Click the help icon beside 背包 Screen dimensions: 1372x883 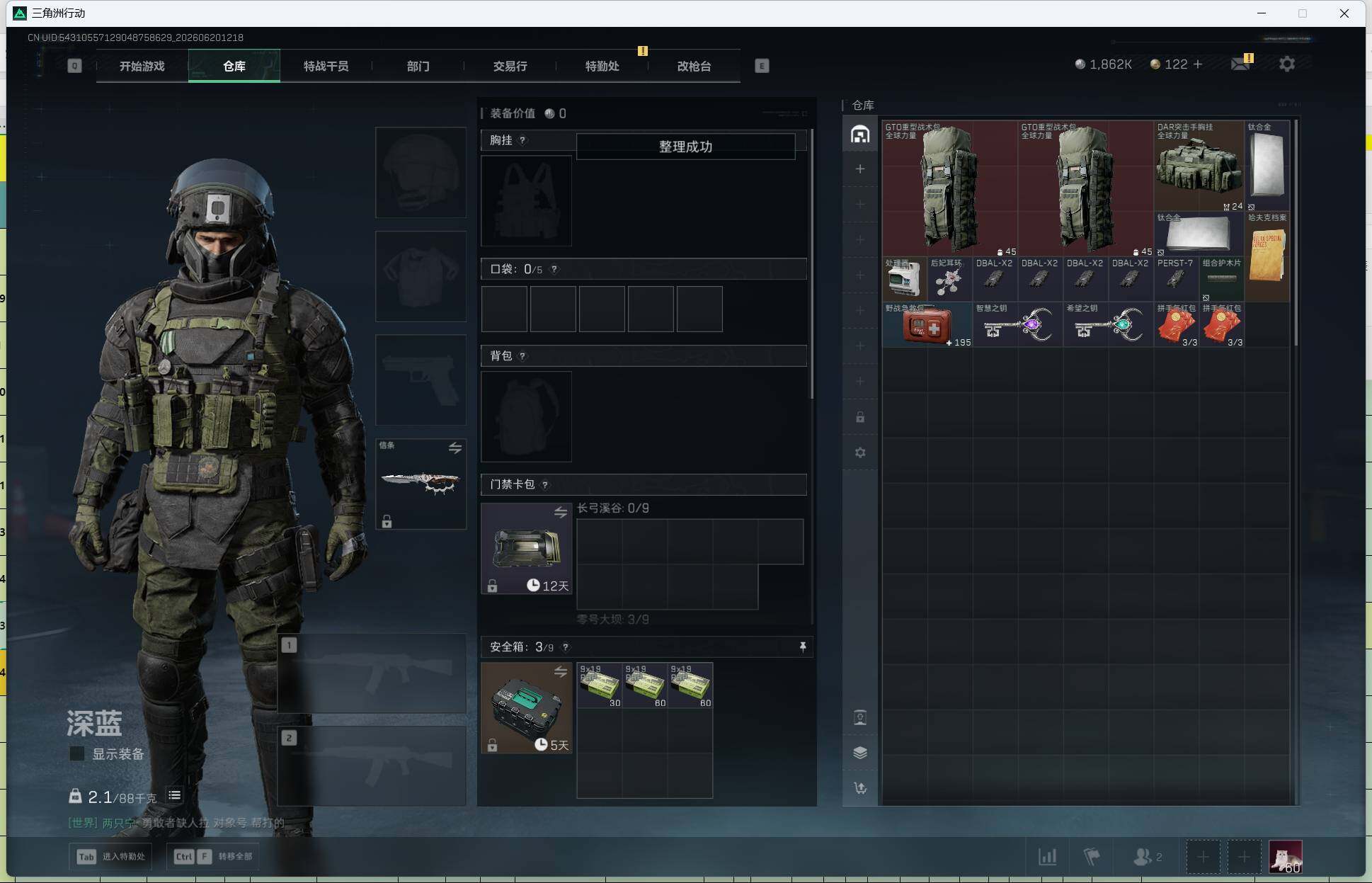522,355
